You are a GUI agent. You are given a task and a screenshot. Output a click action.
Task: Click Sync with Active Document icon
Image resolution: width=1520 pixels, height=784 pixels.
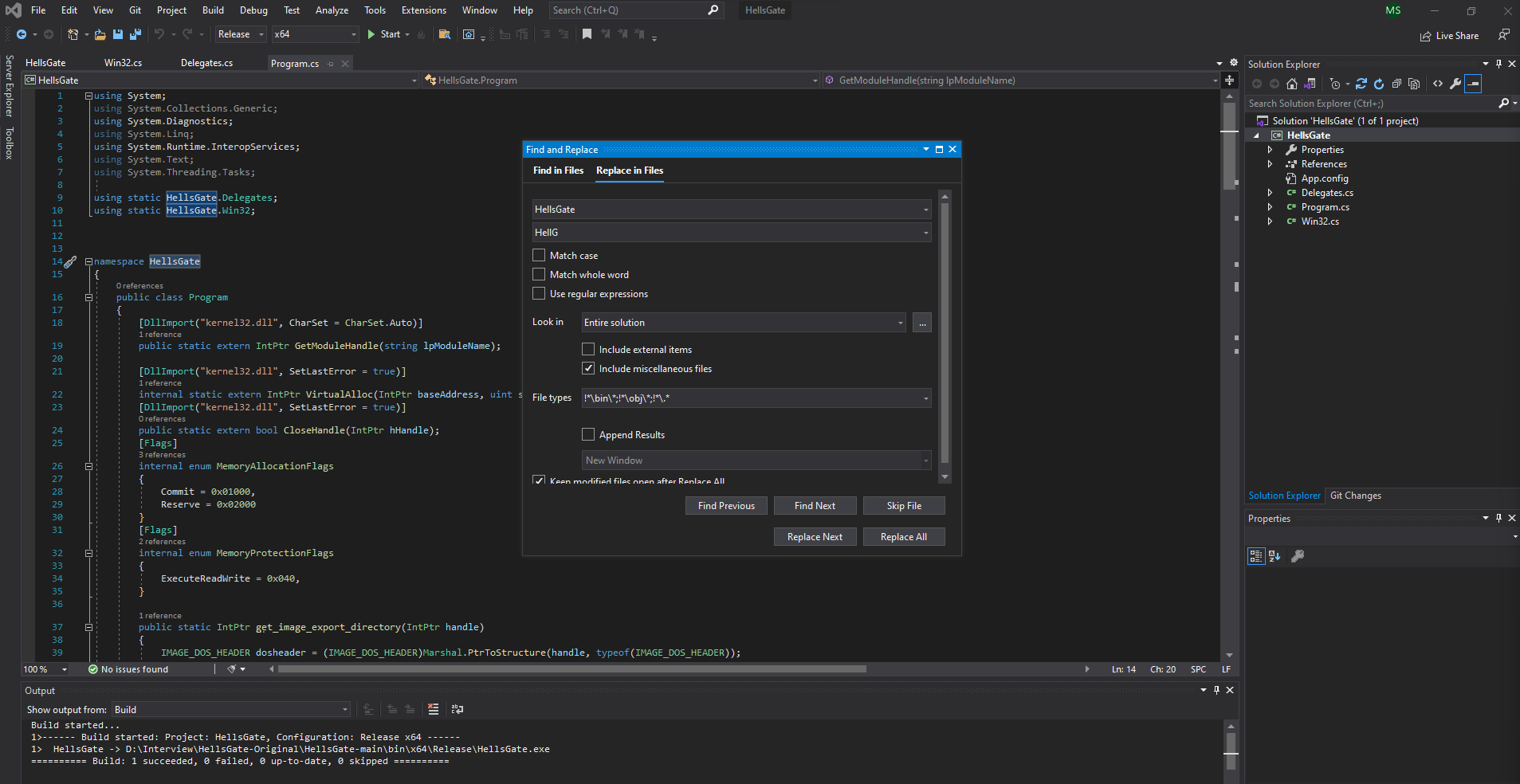(x=1361, y=84)
